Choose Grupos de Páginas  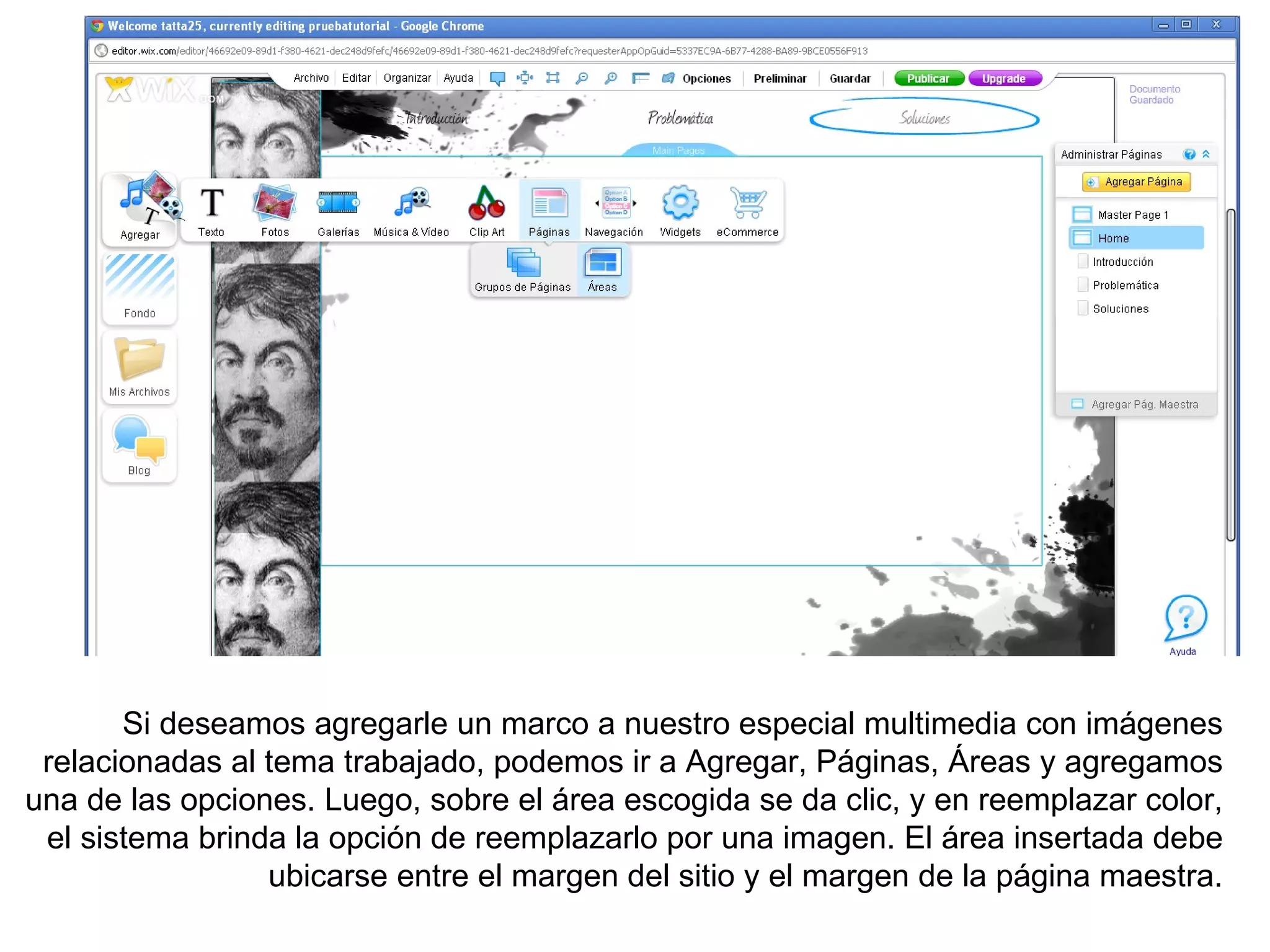523,270
